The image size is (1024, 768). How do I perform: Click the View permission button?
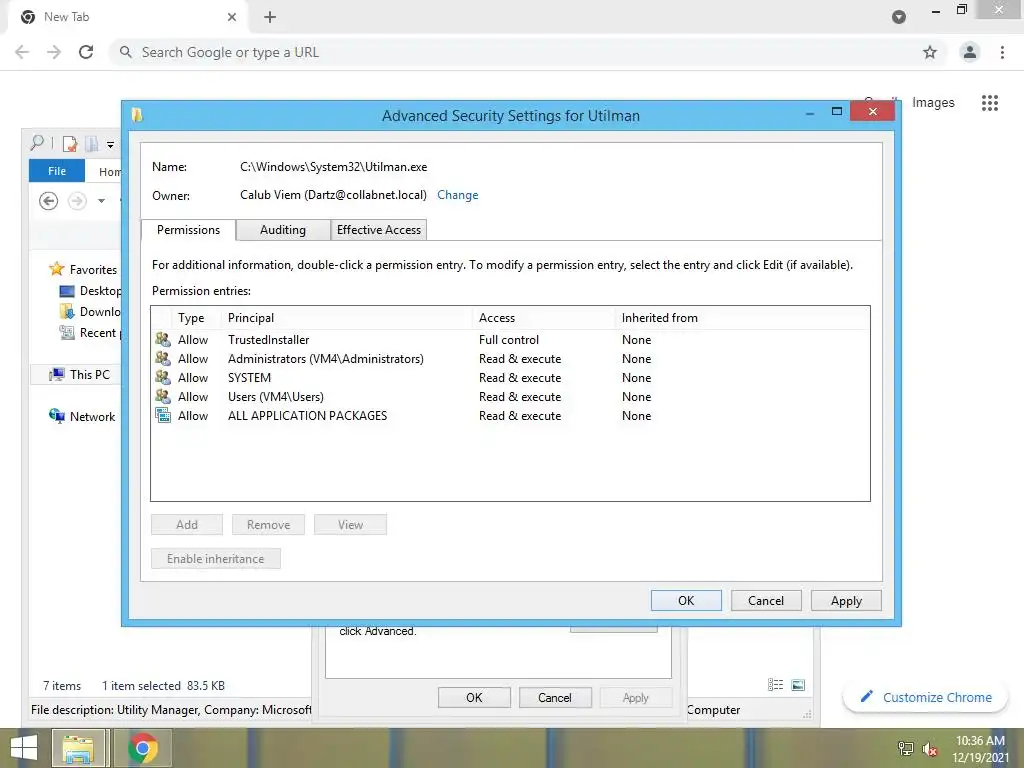point(350,524)
